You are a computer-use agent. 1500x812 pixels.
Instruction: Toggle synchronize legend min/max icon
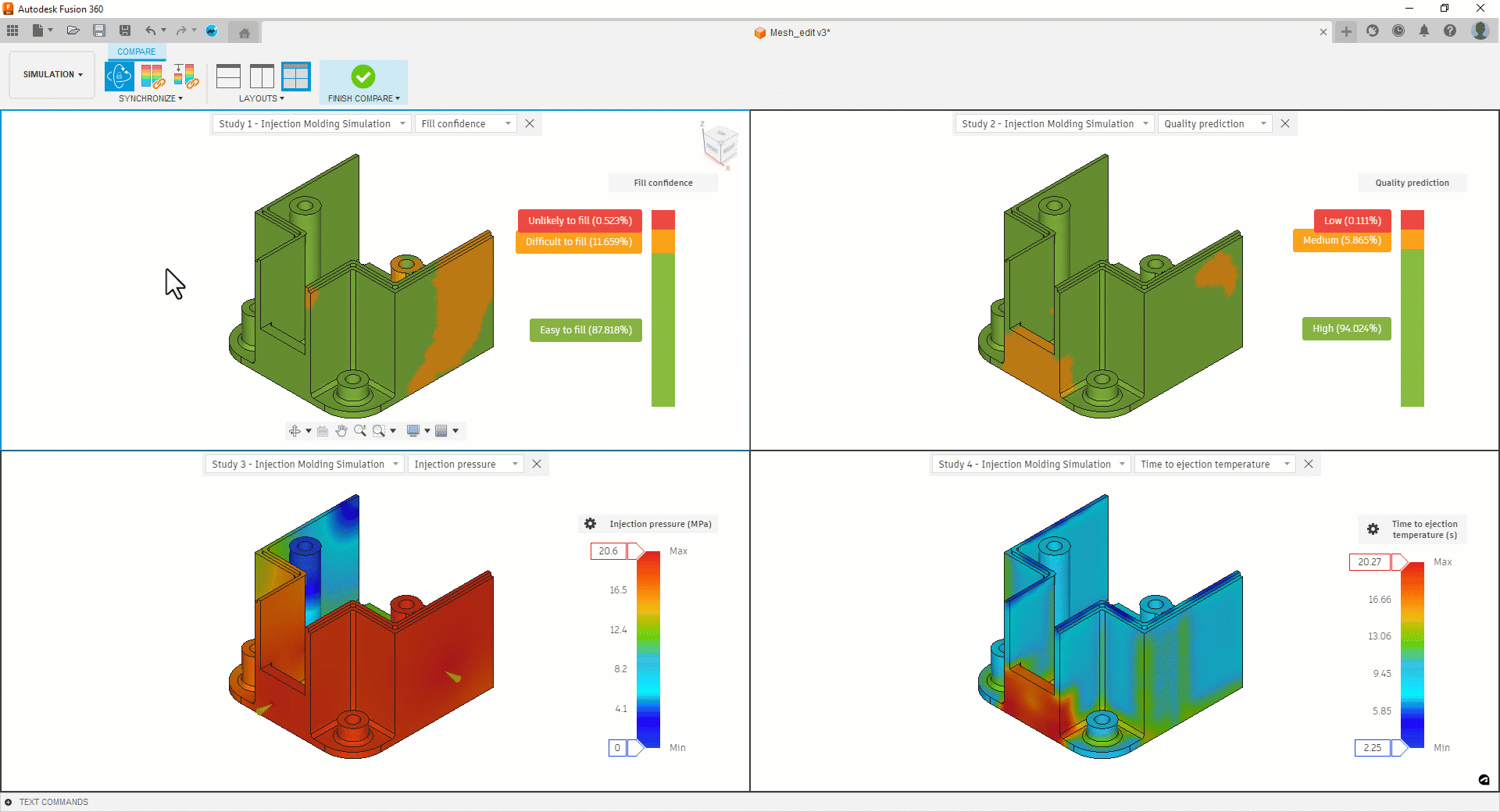pos(186,77)
